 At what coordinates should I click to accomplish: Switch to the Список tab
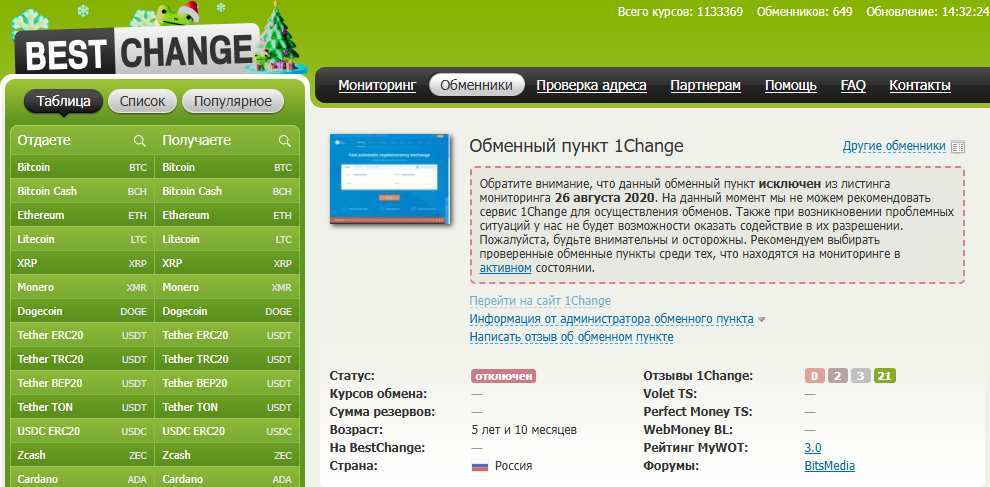(x=142, y=101)
